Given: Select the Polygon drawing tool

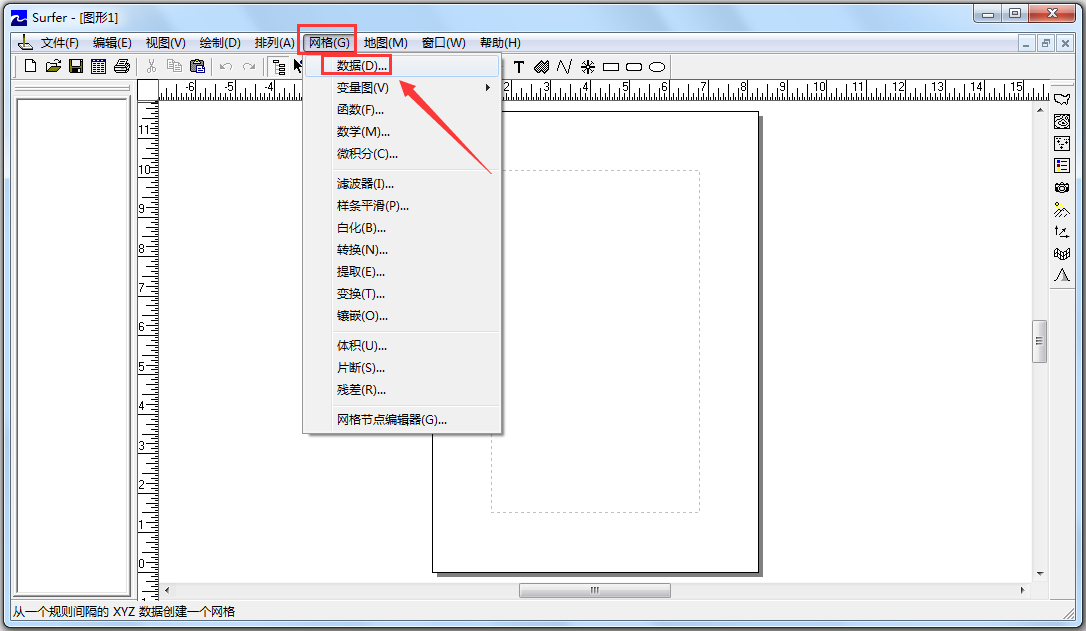Looking at the screenshot, I should coord(542,66).
